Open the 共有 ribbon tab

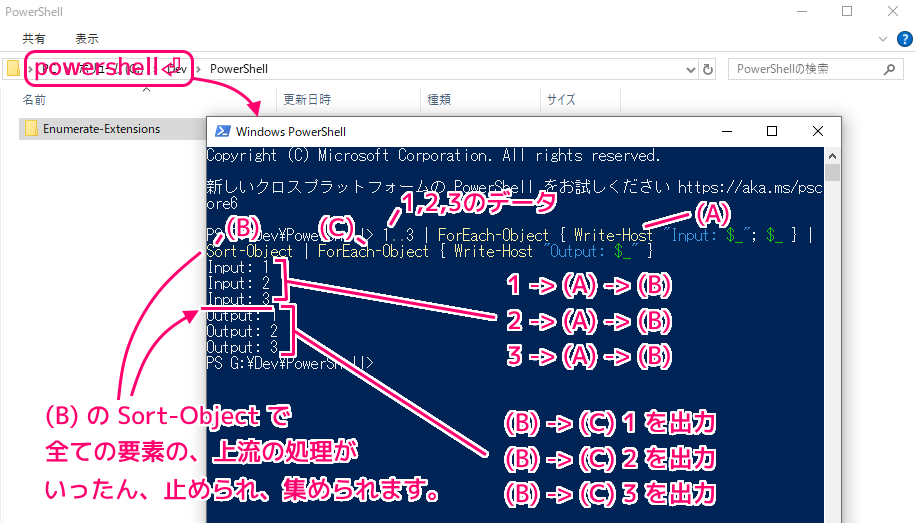point(34,38)
